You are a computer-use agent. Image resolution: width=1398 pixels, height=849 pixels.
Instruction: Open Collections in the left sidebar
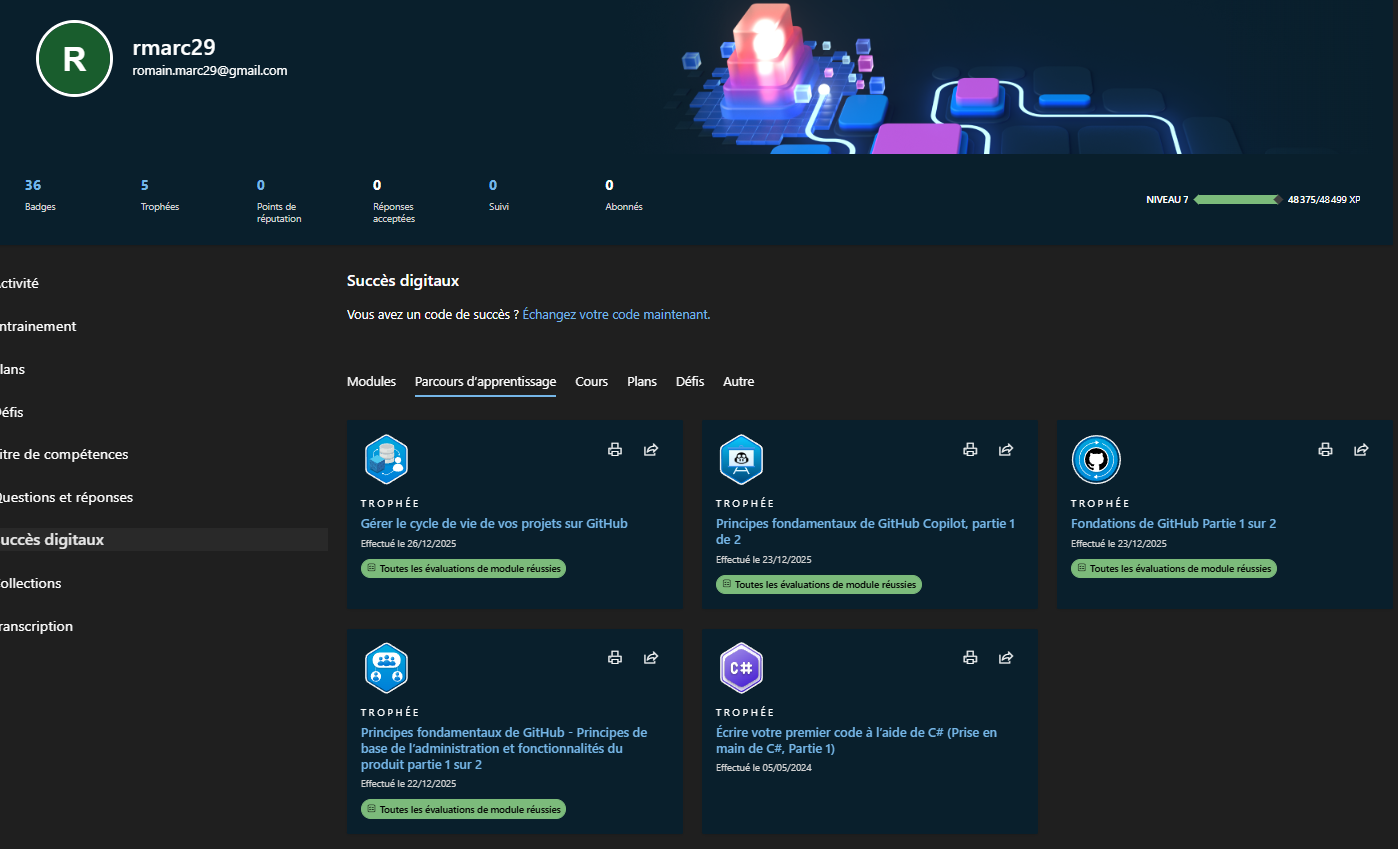pyautogui.click(x=32, y=583)
